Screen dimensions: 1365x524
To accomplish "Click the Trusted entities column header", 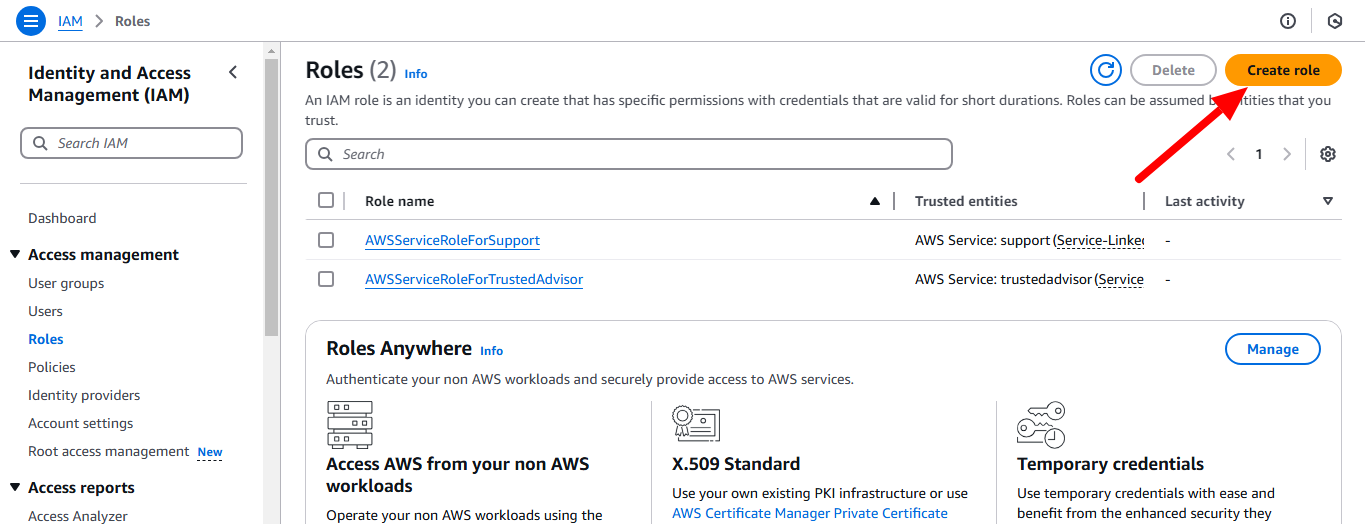I will [966, 201].
